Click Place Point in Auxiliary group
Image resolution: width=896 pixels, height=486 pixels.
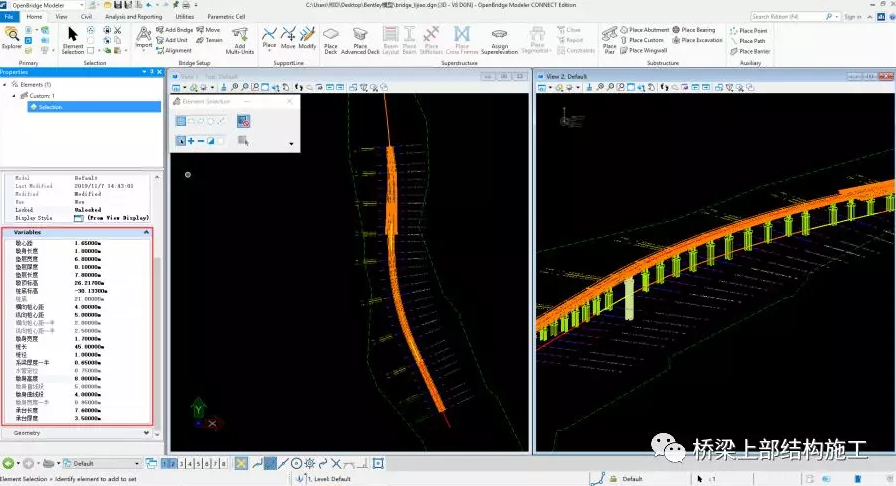coord(749,31)
